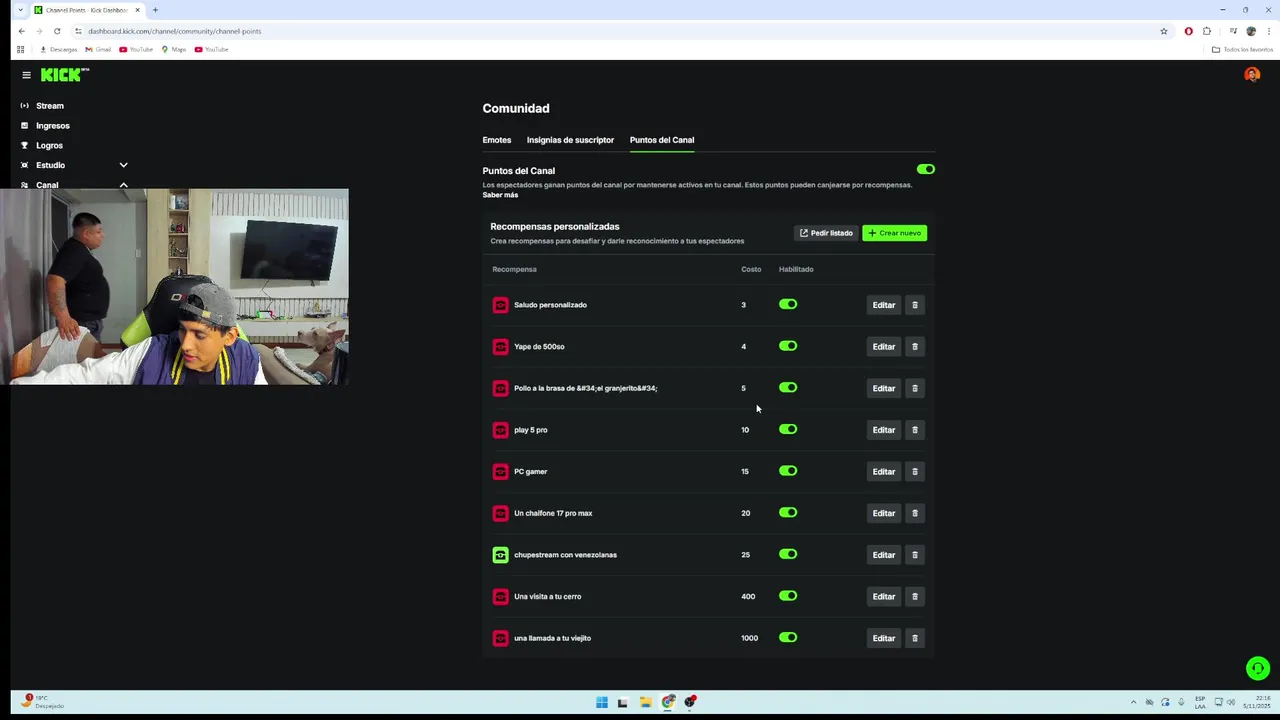Disable the Una visita a tu cerro toggle
The width and height of the screenshot is (1280, 720).
click(x=788, y=596)
